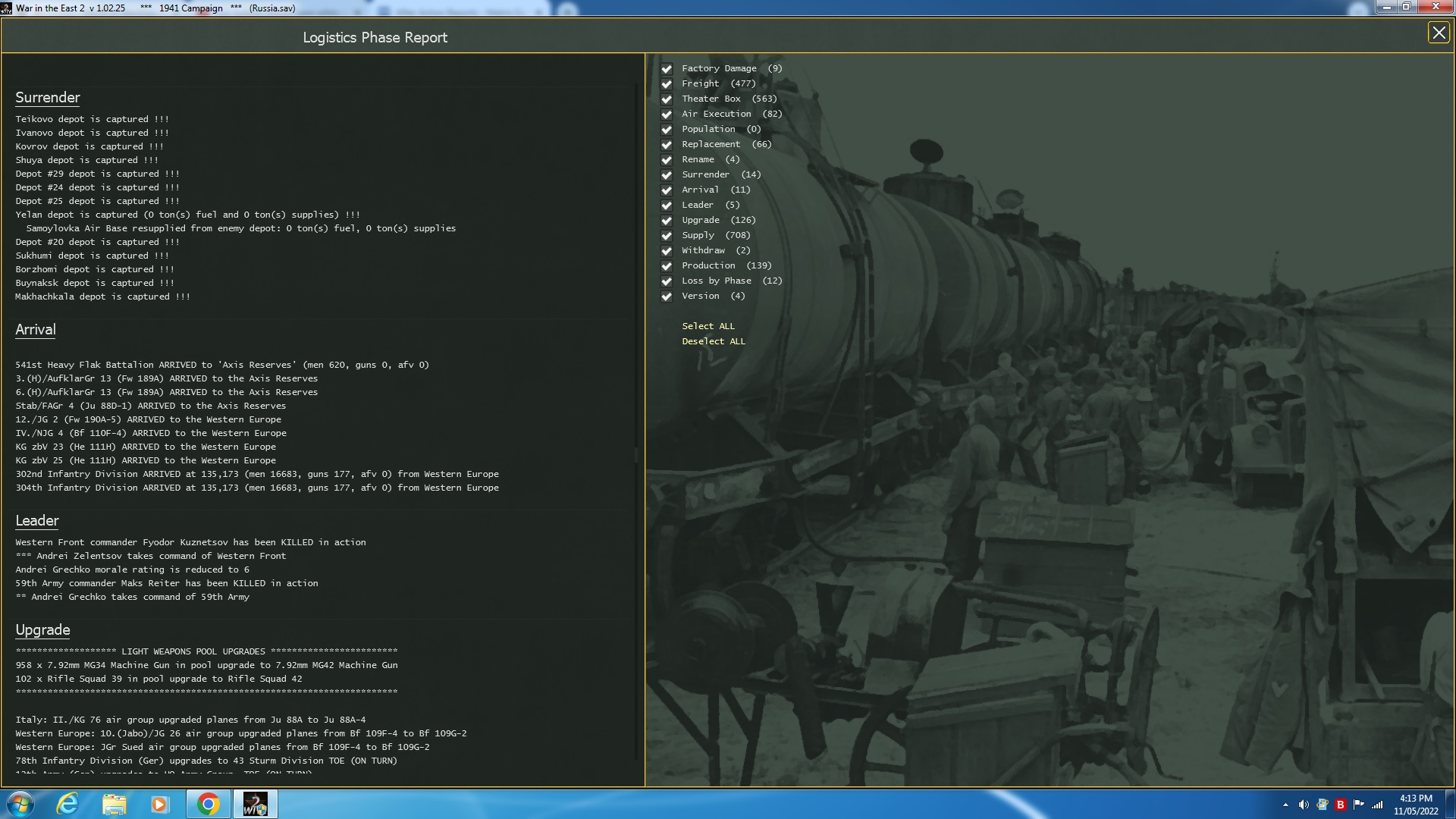Toggle the Freight report checkbox
Screen dimensions: 1456x819
667,84
